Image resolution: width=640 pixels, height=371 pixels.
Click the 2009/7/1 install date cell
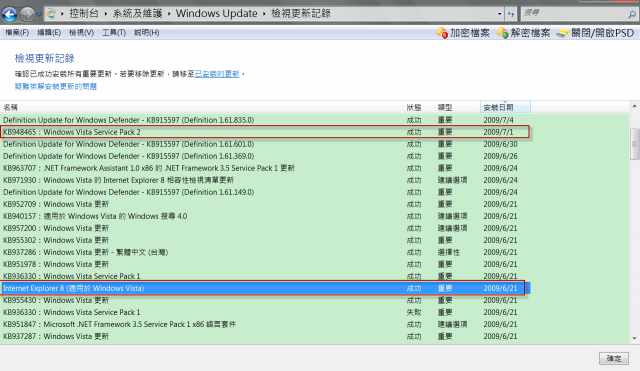(x=498, y=132)
